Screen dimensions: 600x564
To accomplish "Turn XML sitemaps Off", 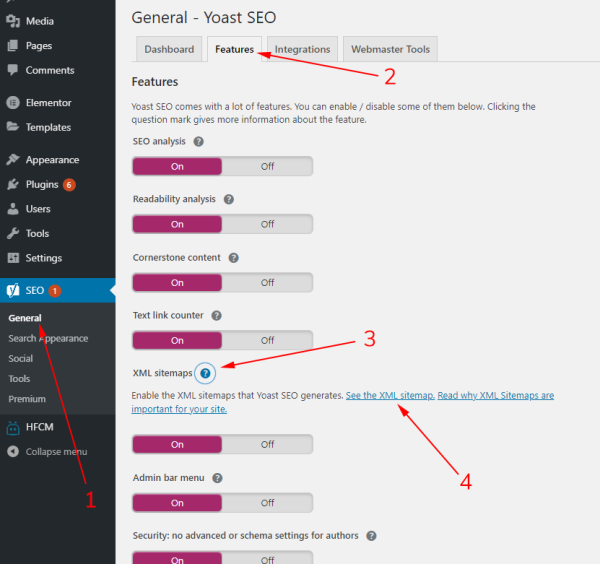I will point(267,445).
